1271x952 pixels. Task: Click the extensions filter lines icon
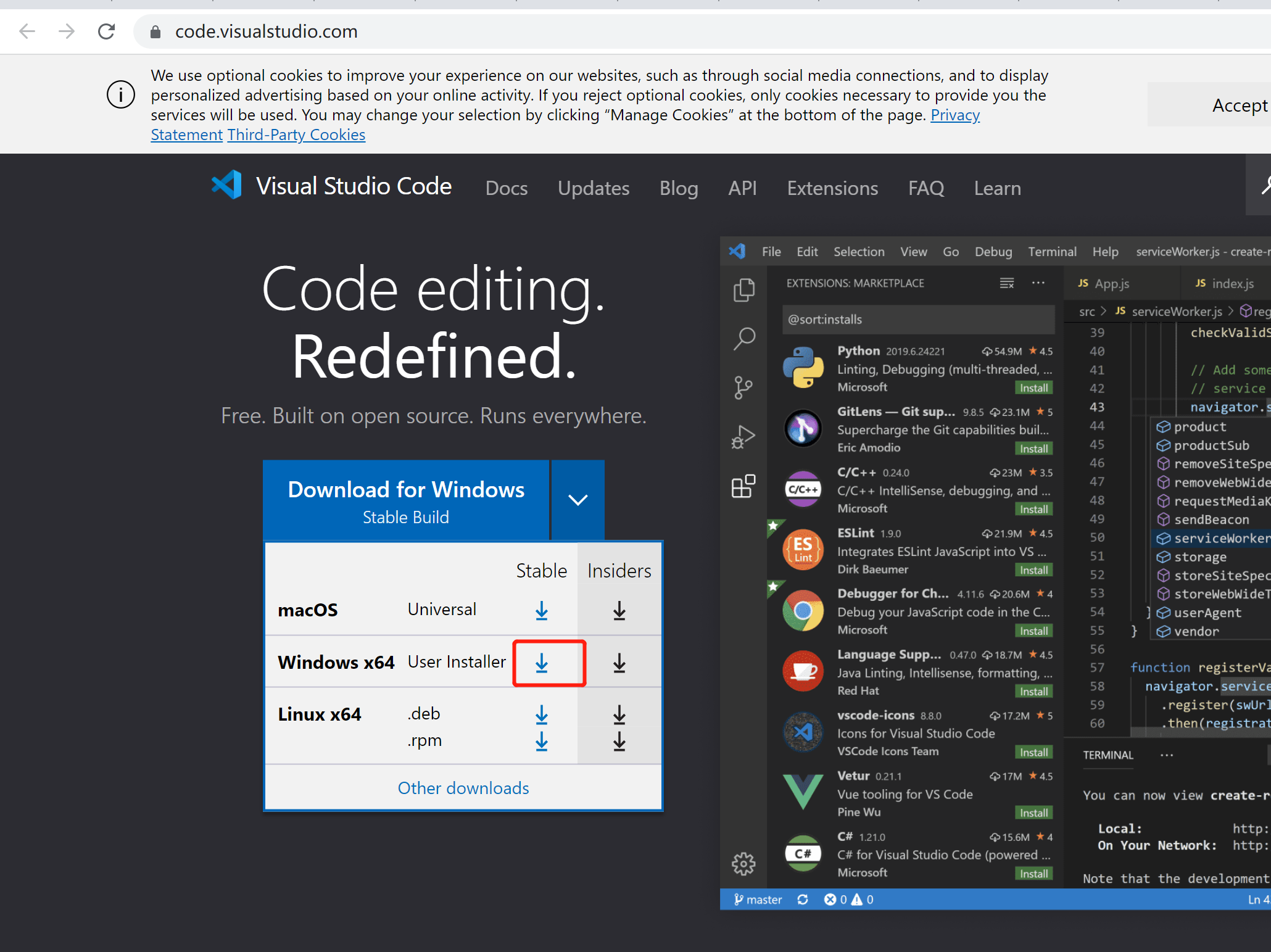click(1007, 283)
